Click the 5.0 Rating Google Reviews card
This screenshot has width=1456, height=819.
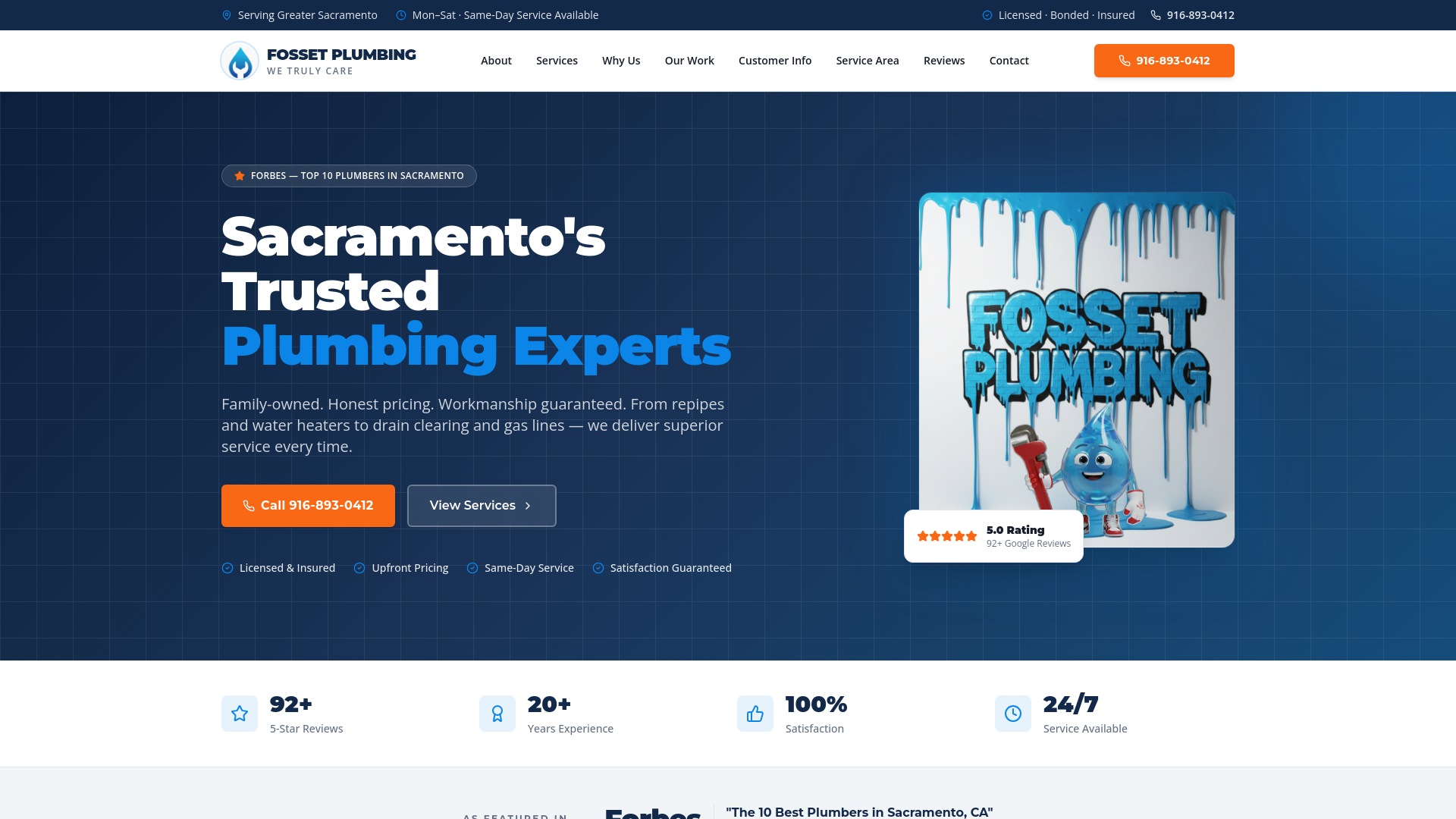tap(993, 536)
